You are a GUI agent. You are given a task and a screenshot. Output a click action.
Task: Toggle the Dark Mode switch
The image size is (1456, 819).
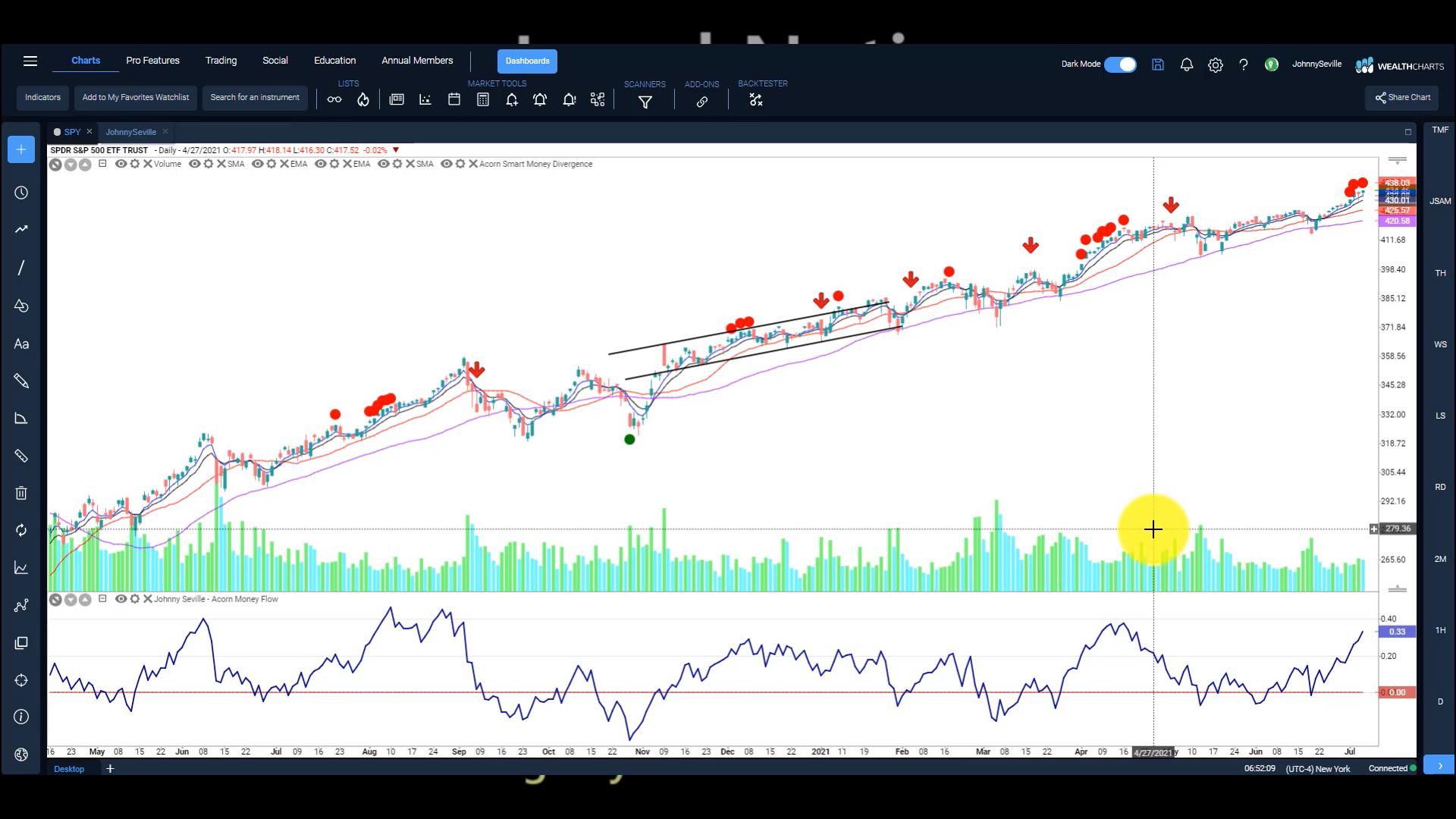[x=1120, y=64]
